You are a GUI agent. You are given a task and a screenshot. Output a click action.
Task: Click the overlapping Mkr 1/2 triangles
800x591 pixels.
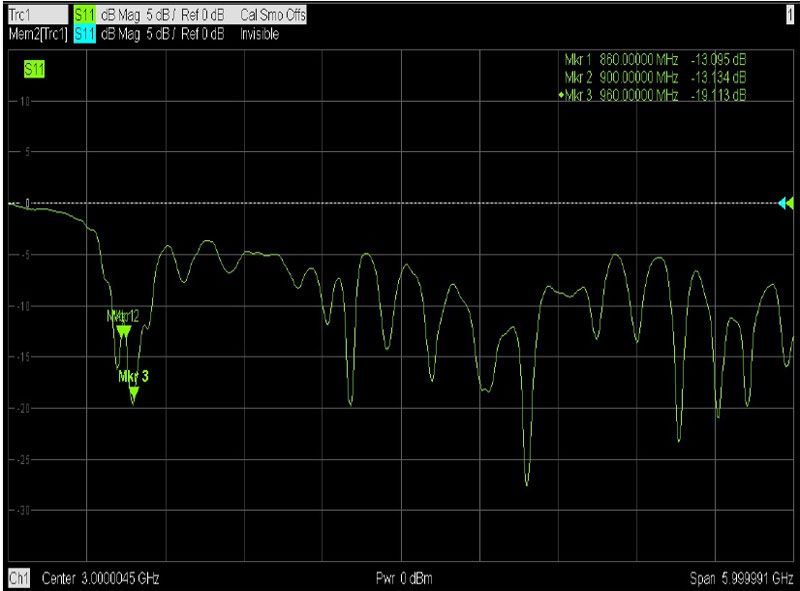coord(123,332)
